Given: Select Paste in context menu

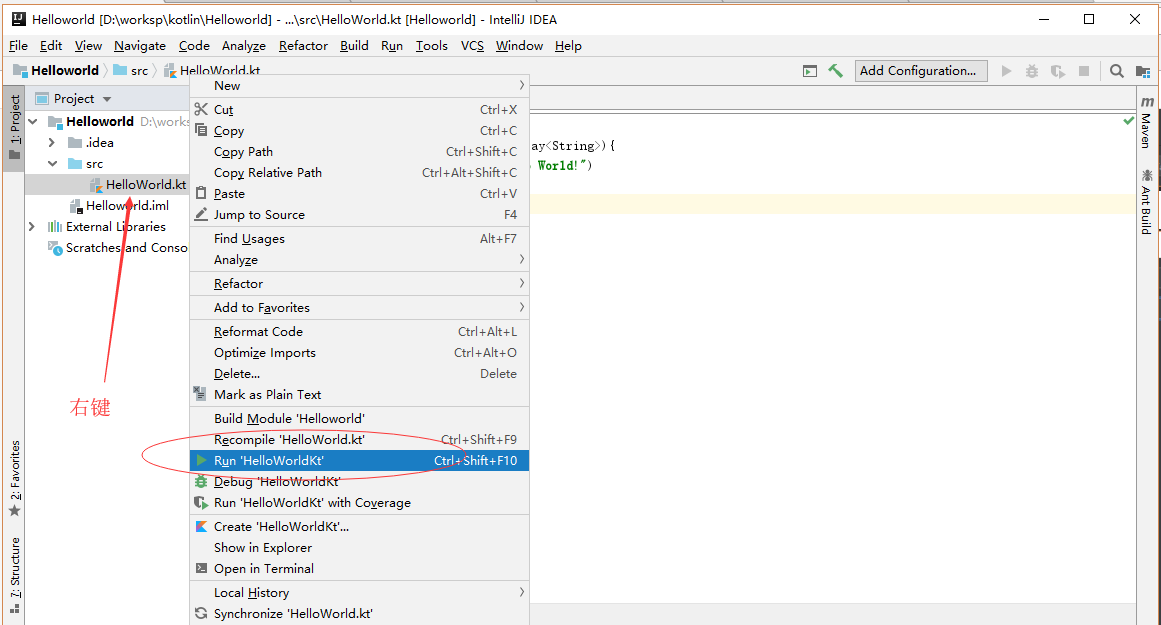Looking at the screenshot, I should click(359, 193).
